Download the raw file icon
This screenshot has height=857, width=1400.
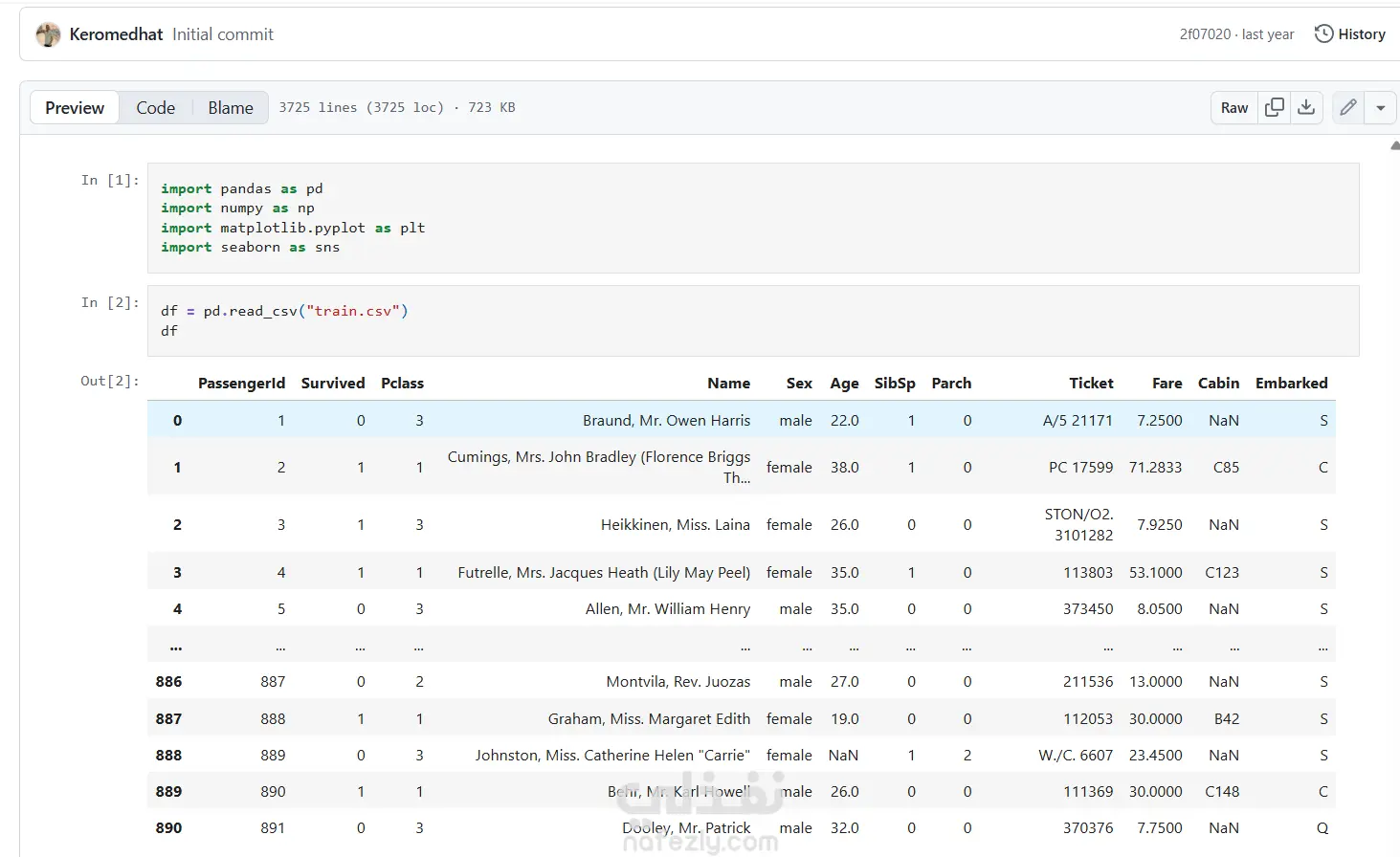point(1306,107)
